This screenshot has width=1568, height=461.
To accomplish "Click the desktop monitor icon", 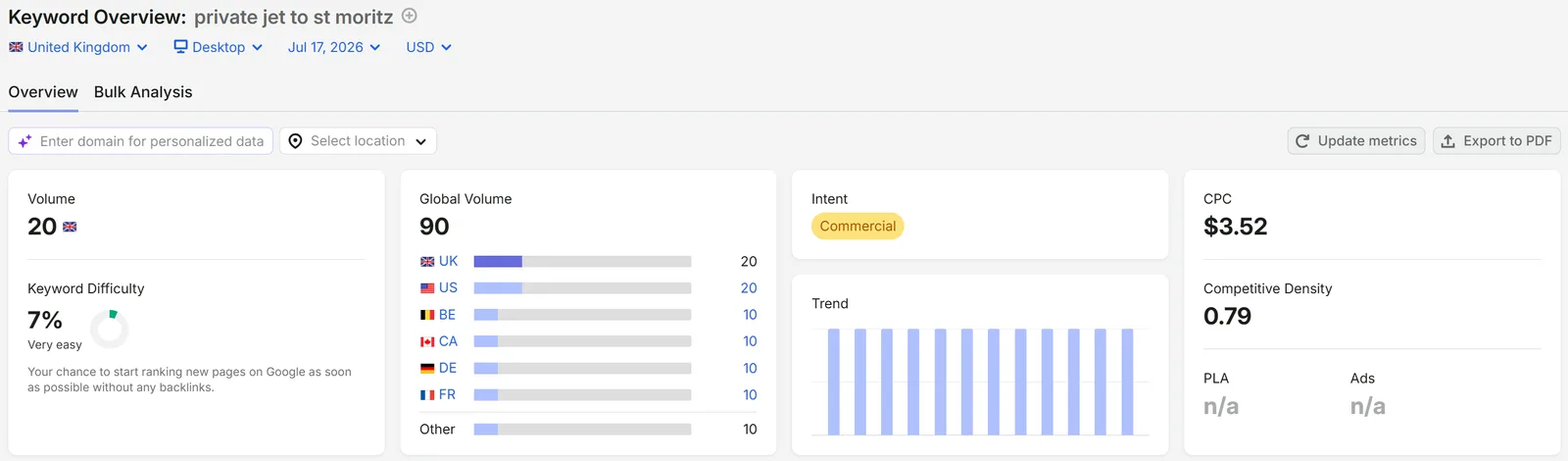I will tap(180, 46).
